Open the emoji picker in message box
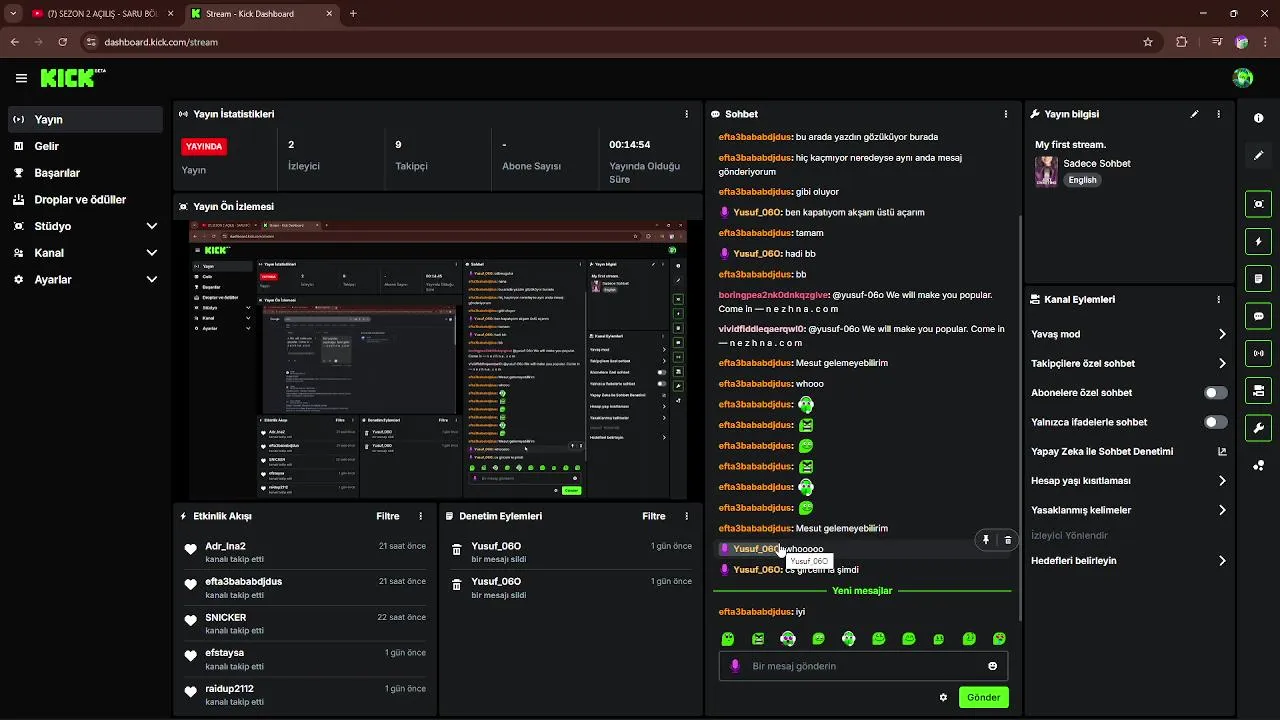This screenshot has height=720, width=1280. [x=992, y=666]
